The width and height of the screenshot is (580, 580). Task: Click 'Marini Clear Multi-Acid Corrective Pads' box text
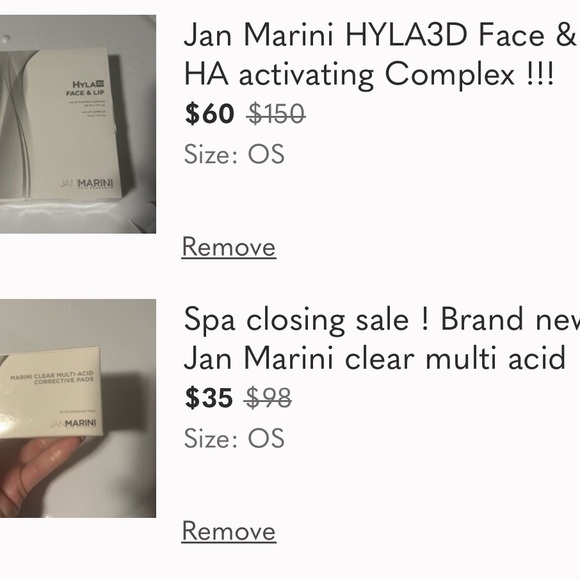(x=52, y=377)
